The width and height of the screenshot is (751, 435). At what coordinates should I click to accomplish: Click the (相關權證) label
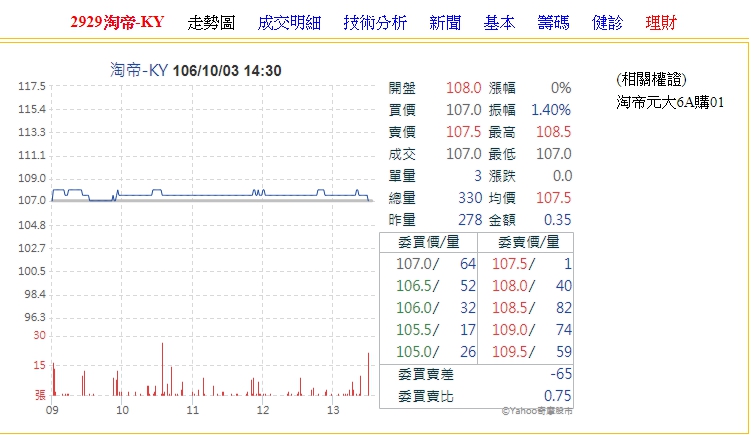click(651, 80)
